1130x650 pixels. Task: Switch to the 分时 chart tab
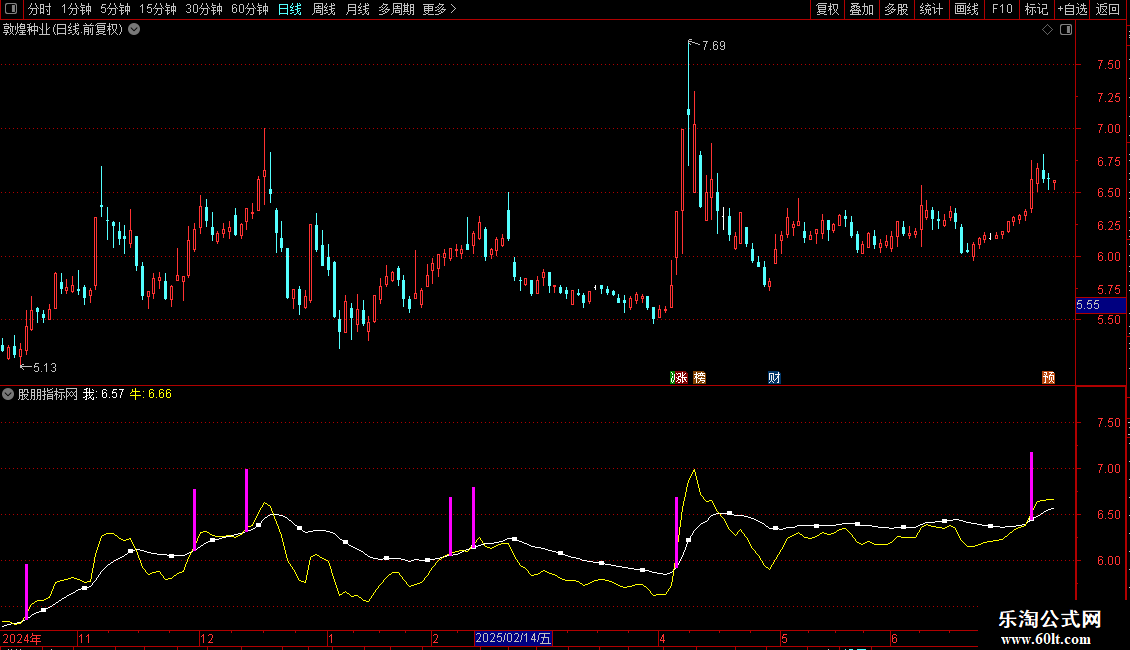click(40, 9)
